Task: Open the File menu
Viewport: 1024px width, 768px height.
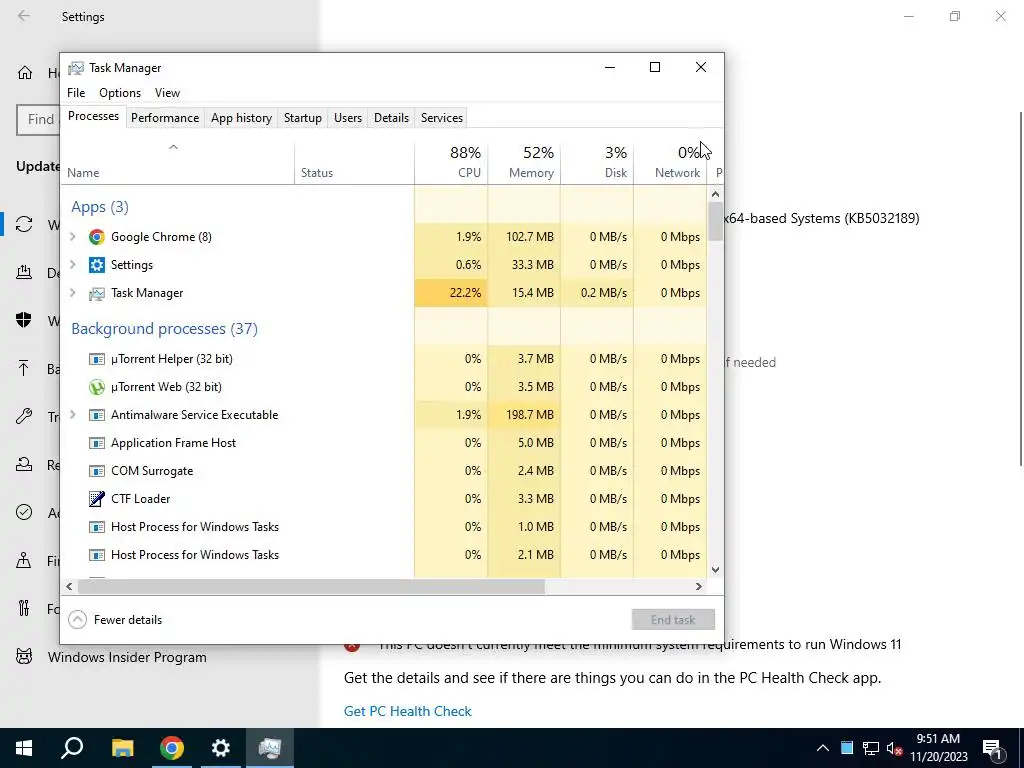Action: 76,93
